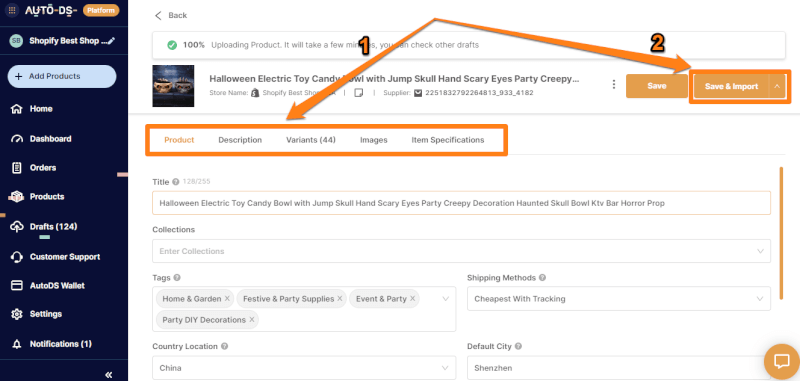The height and width of the screenshot is (381, 800).
Task: Click the Dashboard gauge icon
Action: tap(16, 139)
